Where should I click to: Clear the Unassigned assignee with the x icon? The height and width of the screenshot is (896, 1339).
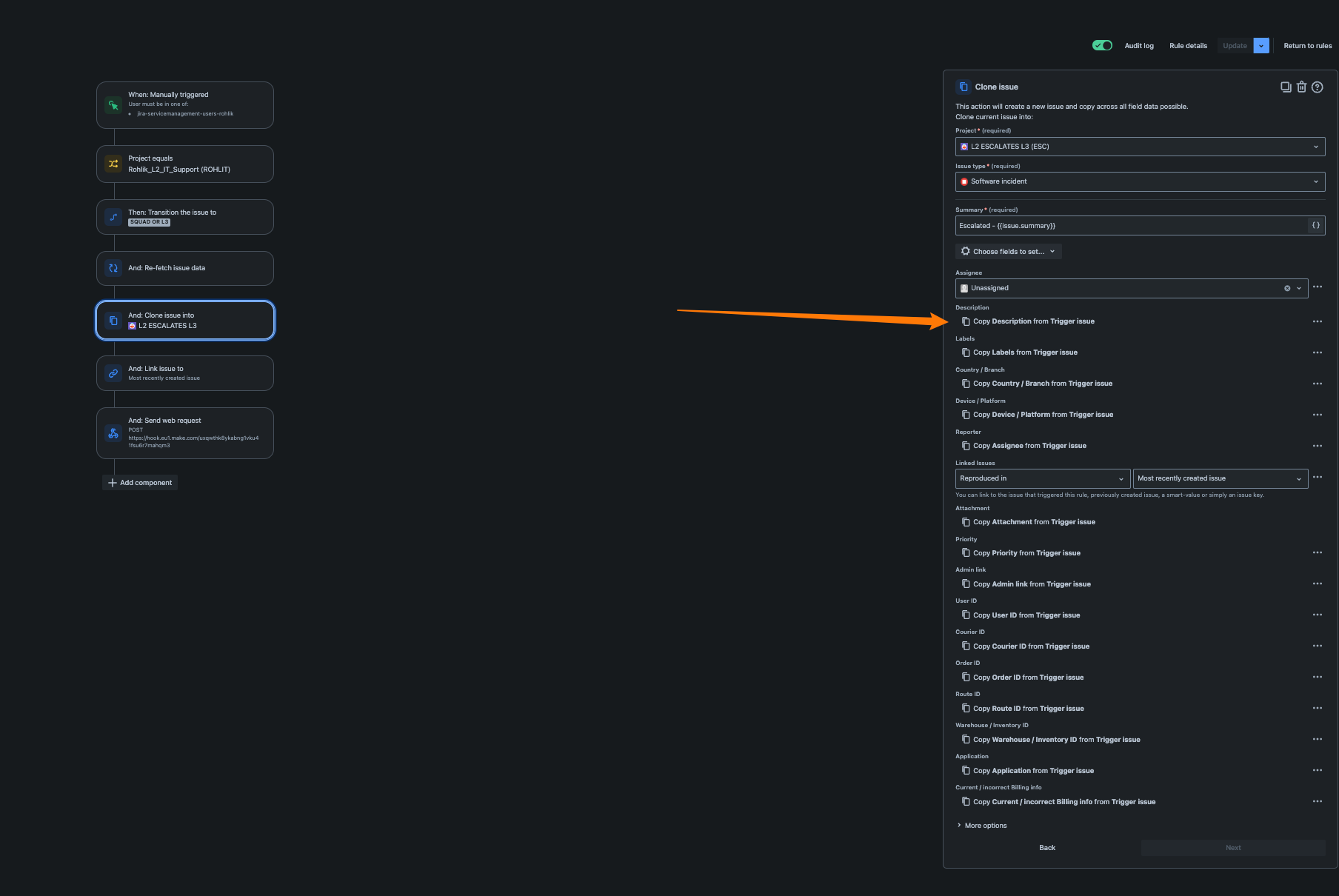coord(1287,288)
